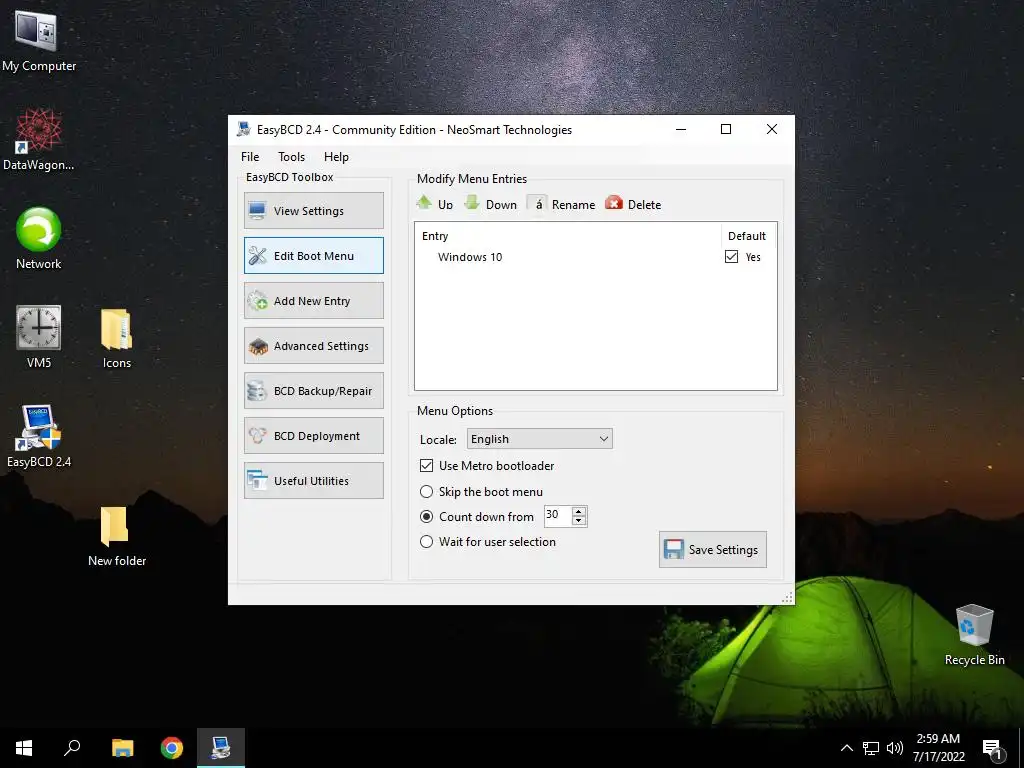
Task: Click the countdown value field 30
Action: [558, 516]
